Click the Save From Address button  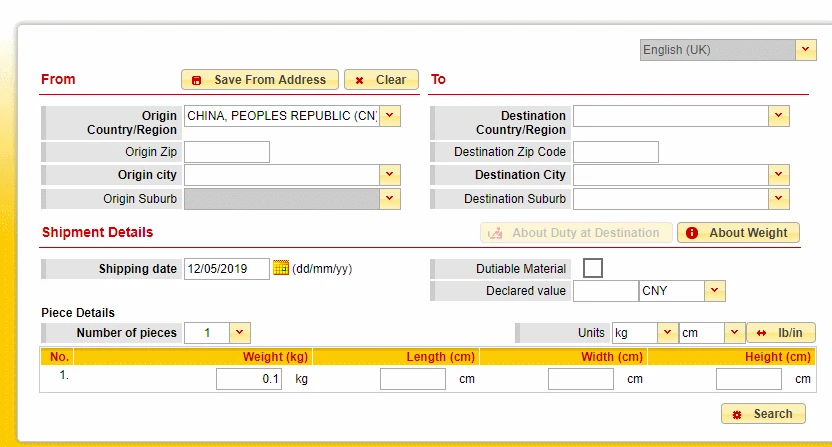coord(259,80)
